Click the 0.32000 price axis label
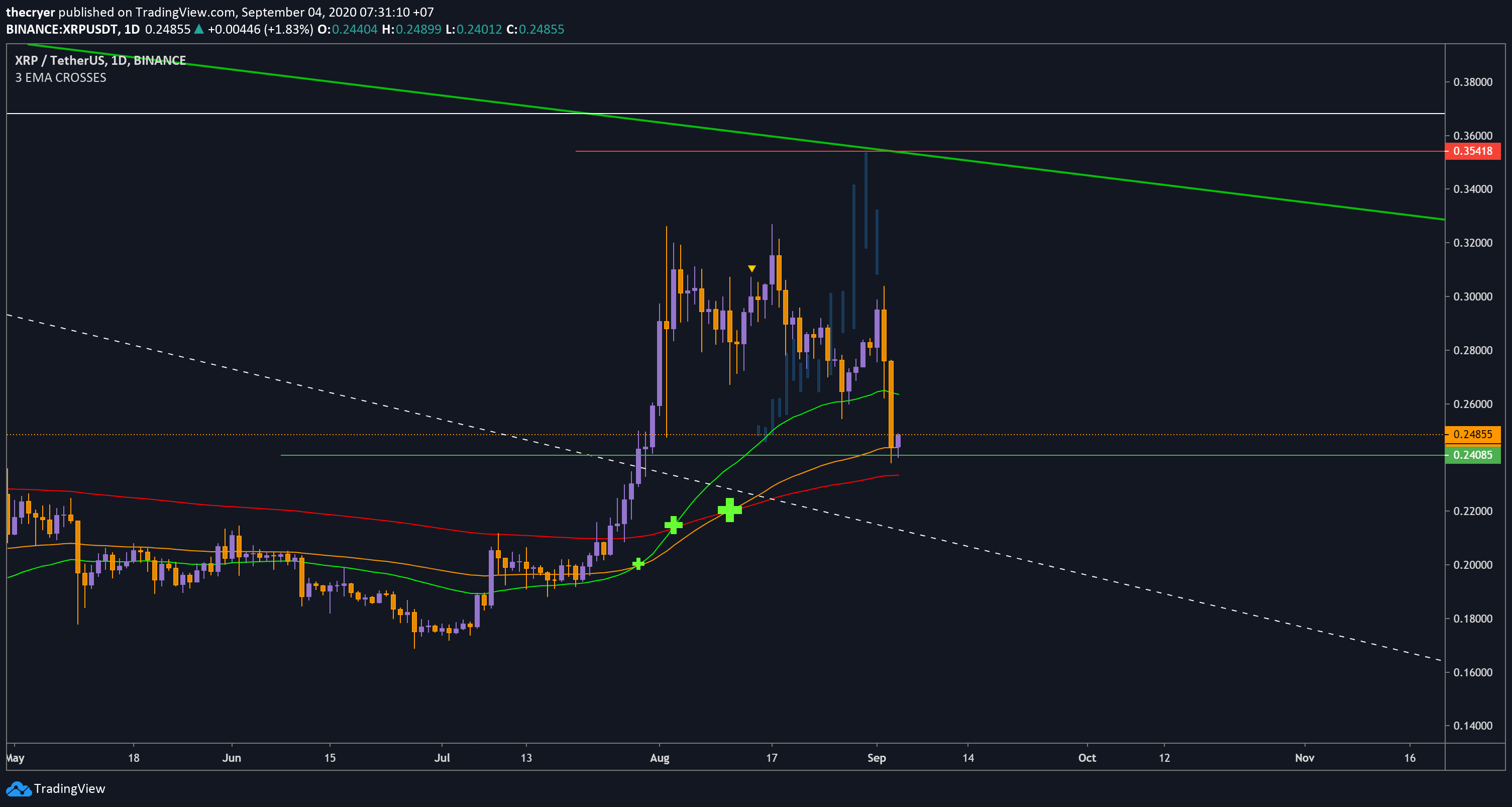Viewport: 1512px width, 807px height. 1473,243
